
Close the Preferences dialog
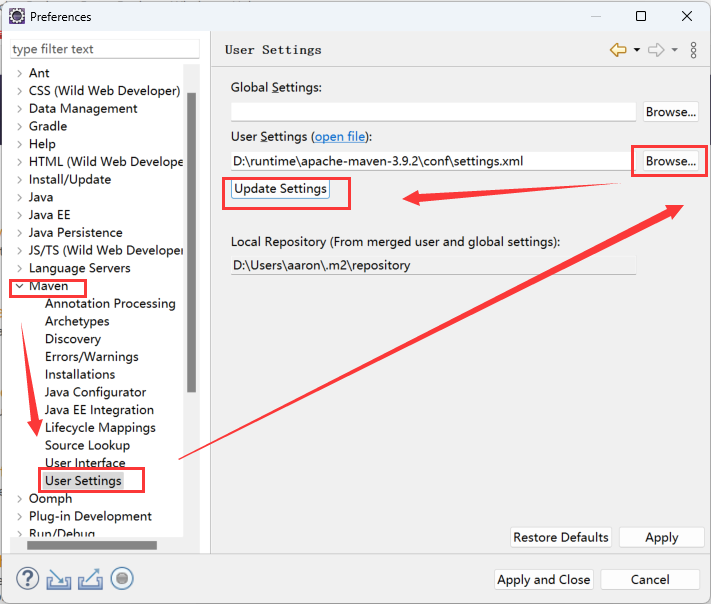click(687, 16)
